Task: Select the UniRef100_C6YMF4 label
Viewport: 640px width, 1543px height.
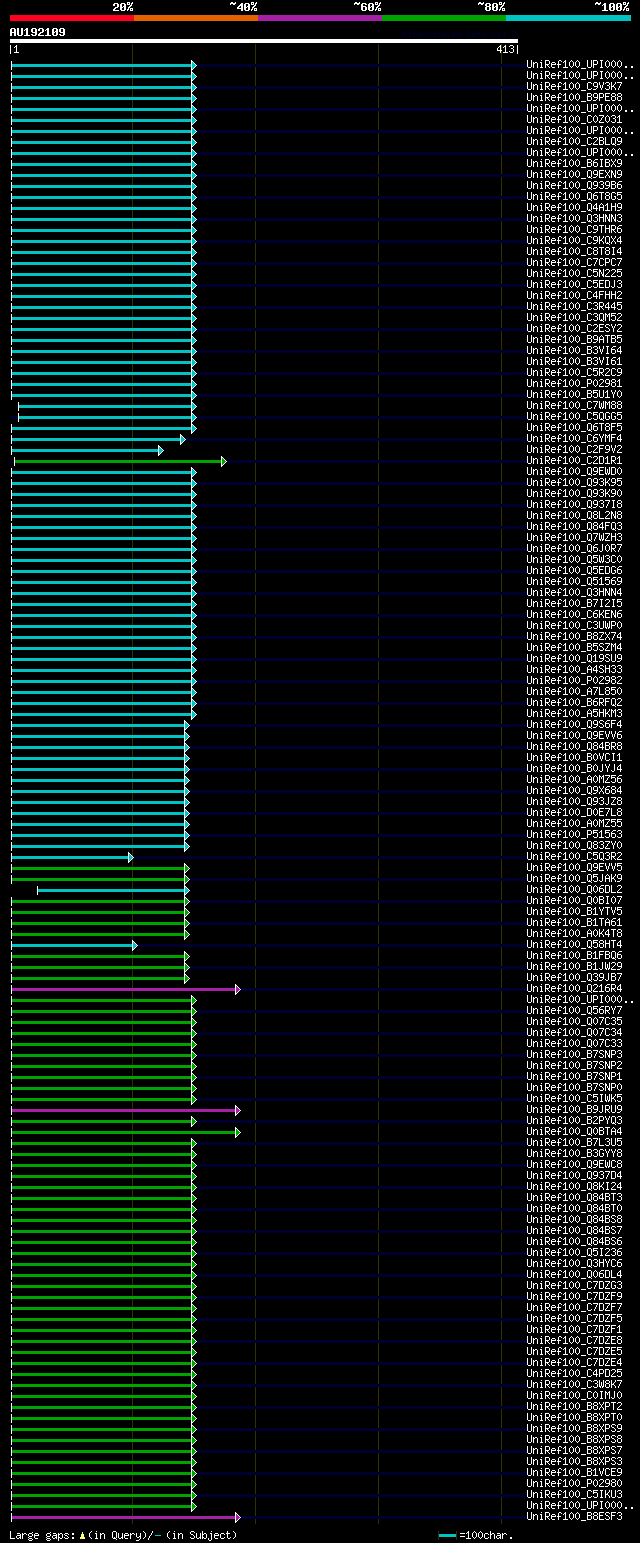Action: (x=574, y=439)
